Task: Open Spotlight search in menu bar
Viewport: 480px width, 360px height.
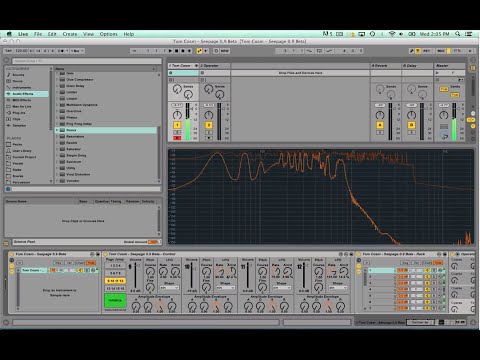Action: coord(458,34)
